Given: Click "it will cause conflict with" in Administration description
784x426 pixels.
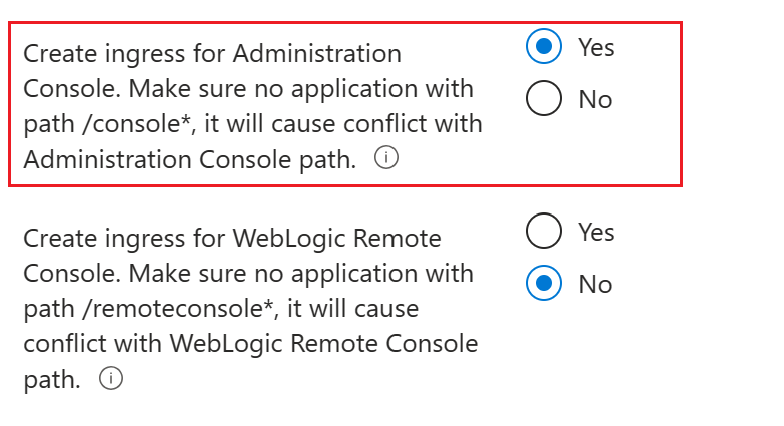Looking at the screenshot, I should pyautogui.click(x=342, y=124).
